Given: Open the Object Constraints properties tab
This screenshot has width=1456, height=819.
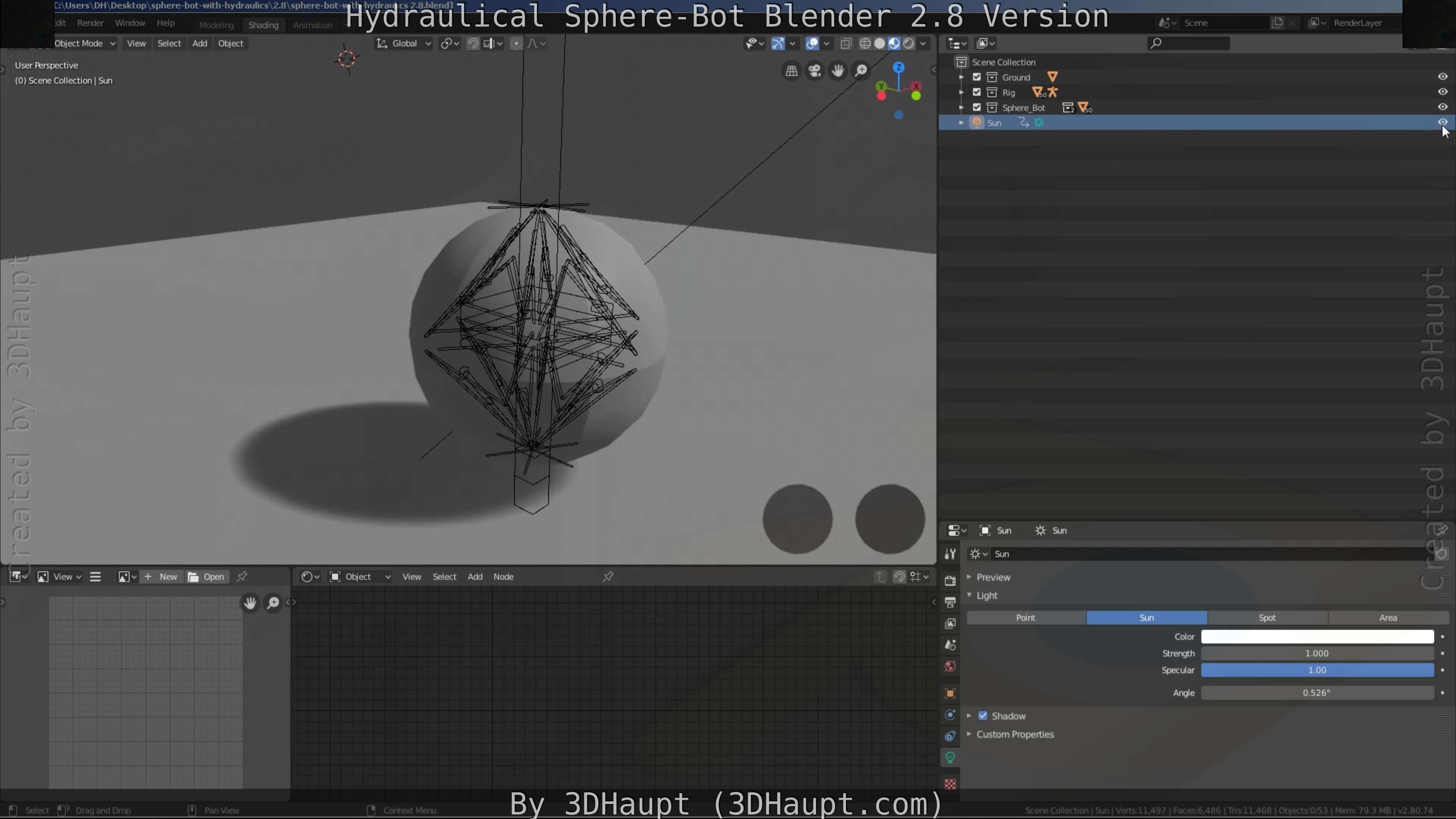Looking at the screenshot, I should (x=950, y=736).
